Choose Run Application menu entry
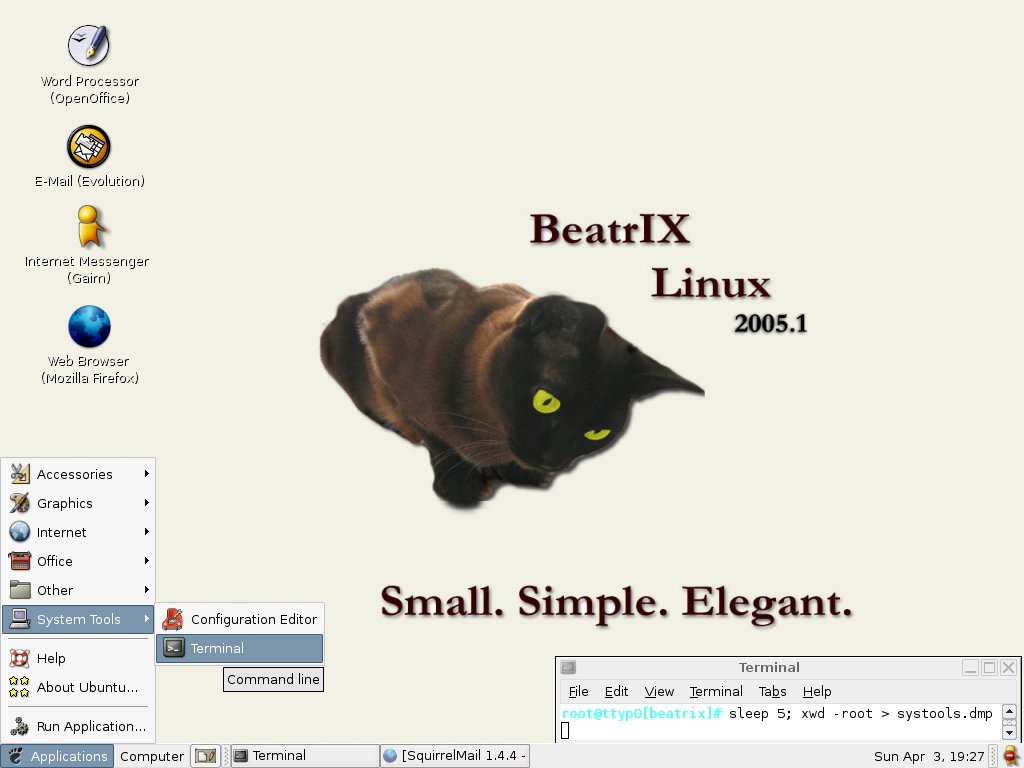 [78, 726]
